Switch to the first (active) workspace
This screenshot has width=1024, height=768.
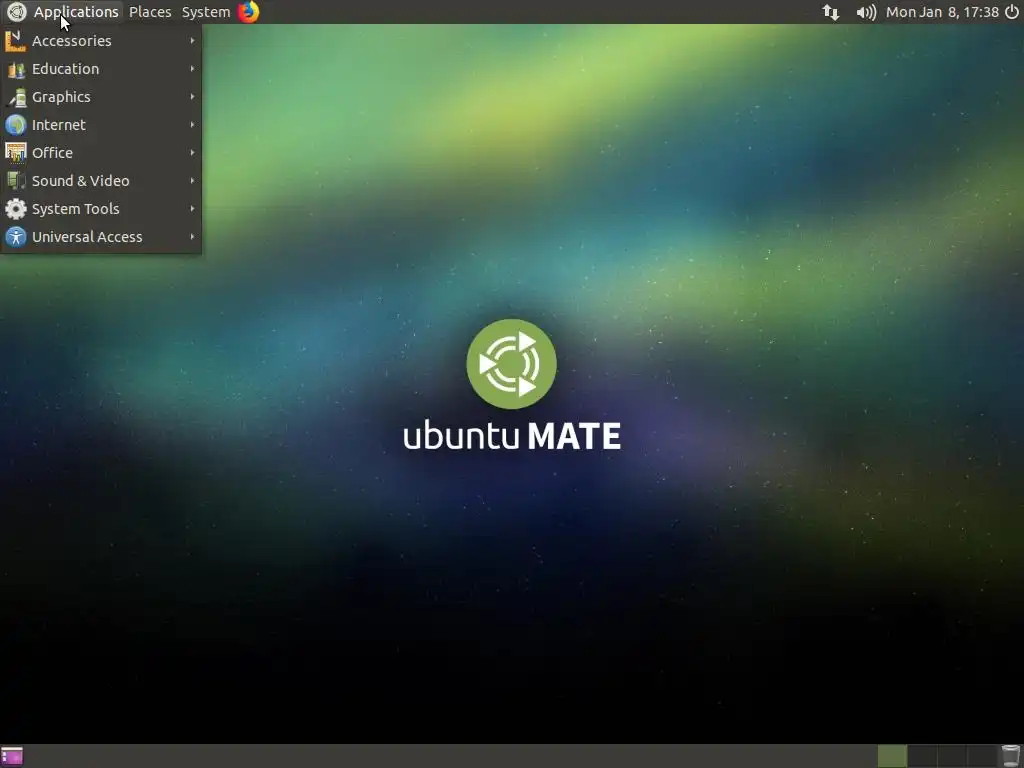point(892,756)
